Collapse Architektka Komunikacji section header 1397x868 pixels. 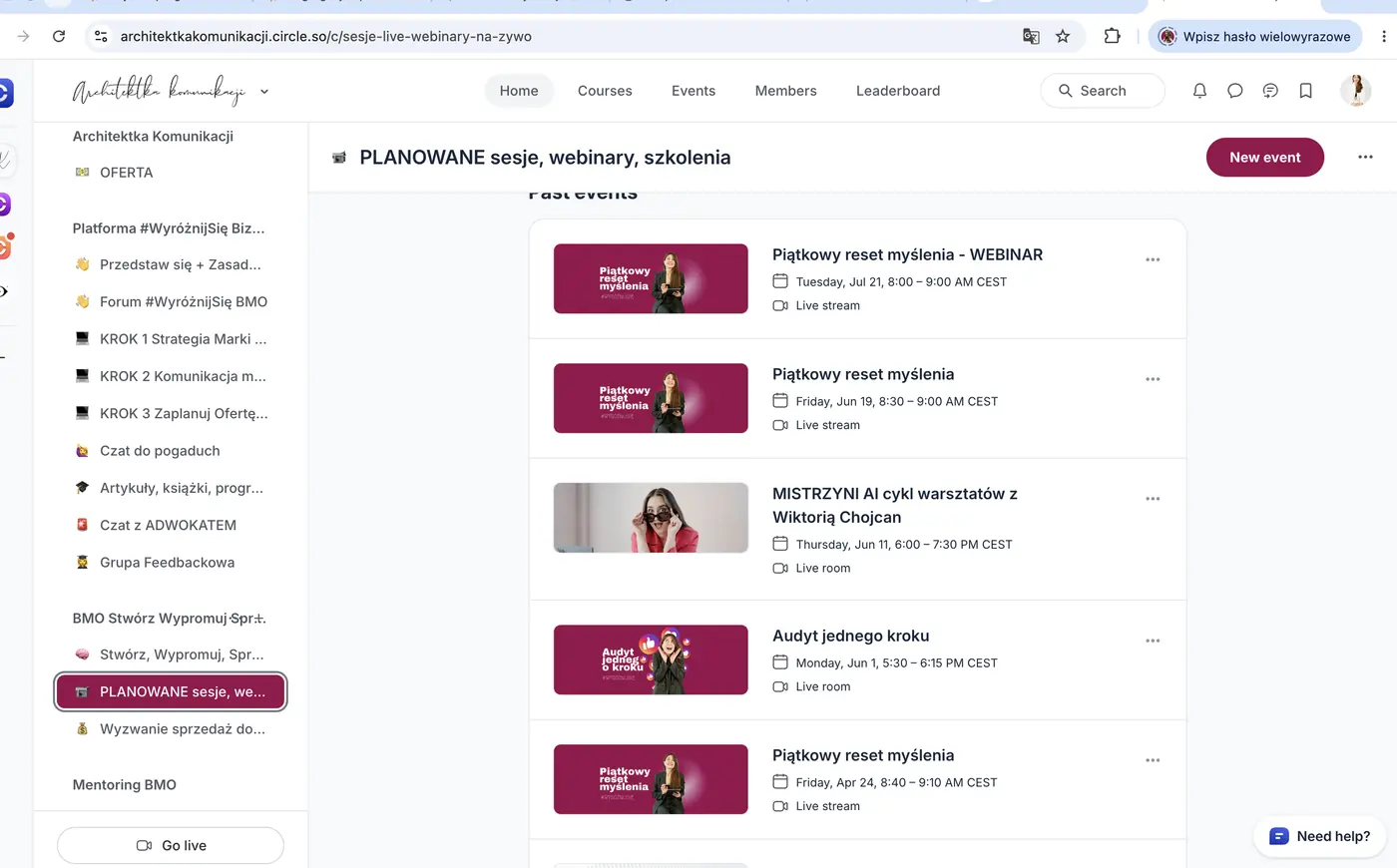(x=153, y=137)
